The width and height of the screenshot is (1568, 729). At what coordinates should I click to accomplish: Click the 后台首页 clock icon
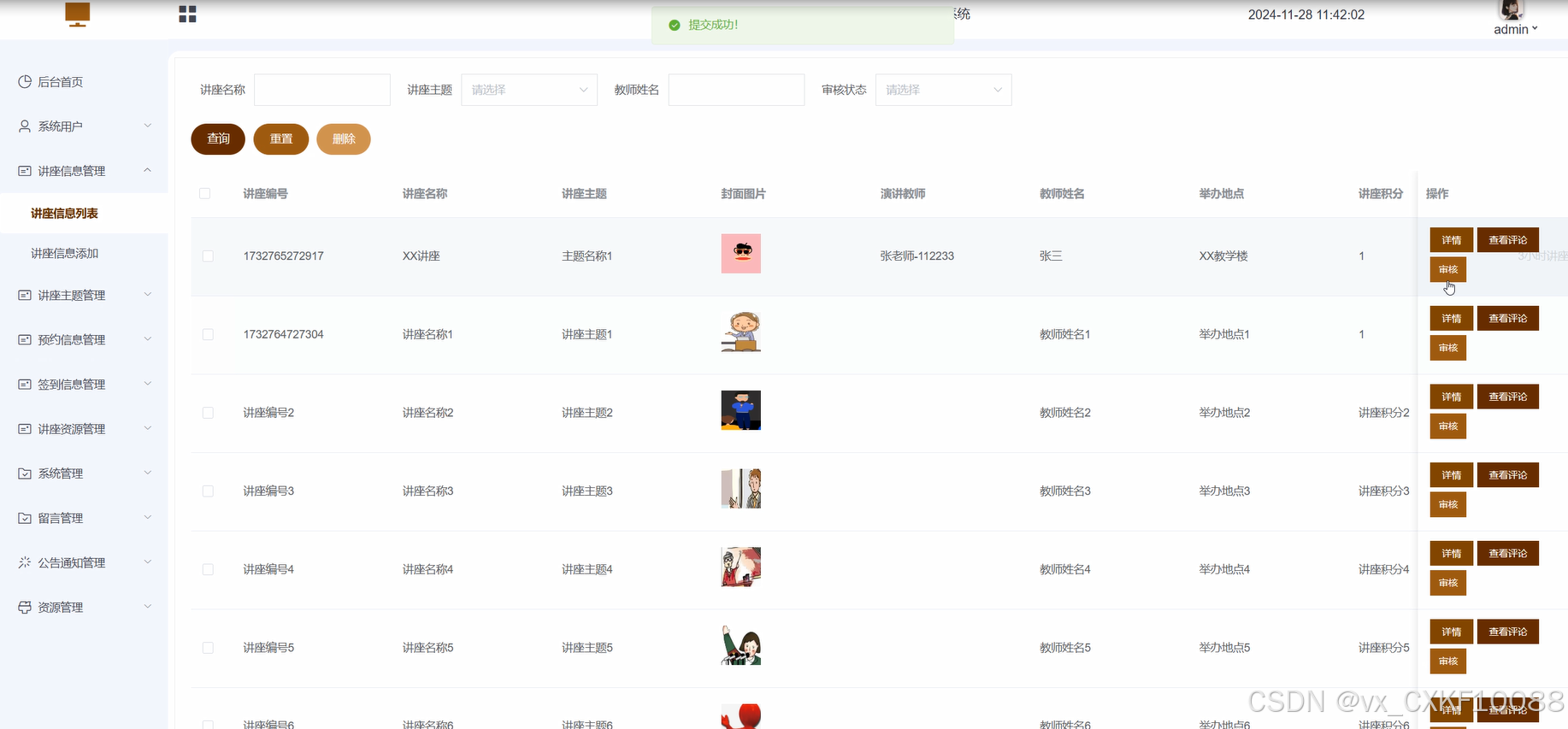25,82
